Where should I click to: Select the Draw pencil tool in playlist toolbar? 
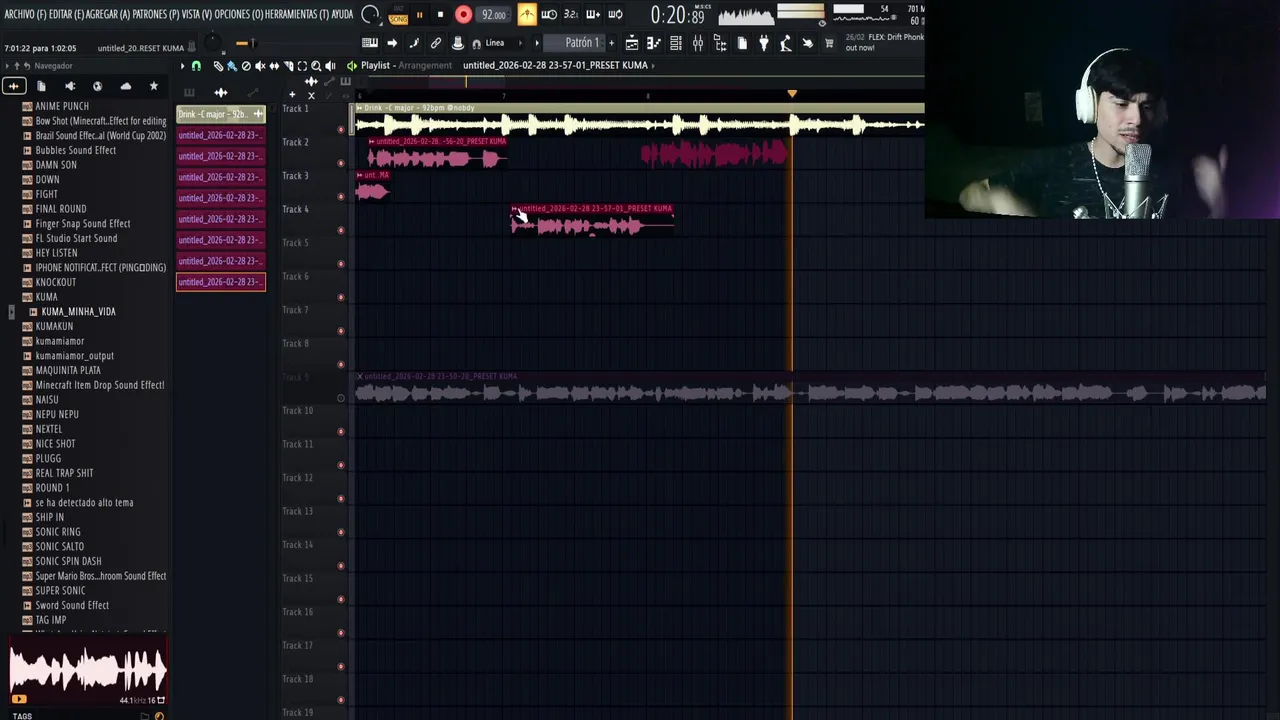(x=218, y=66)
